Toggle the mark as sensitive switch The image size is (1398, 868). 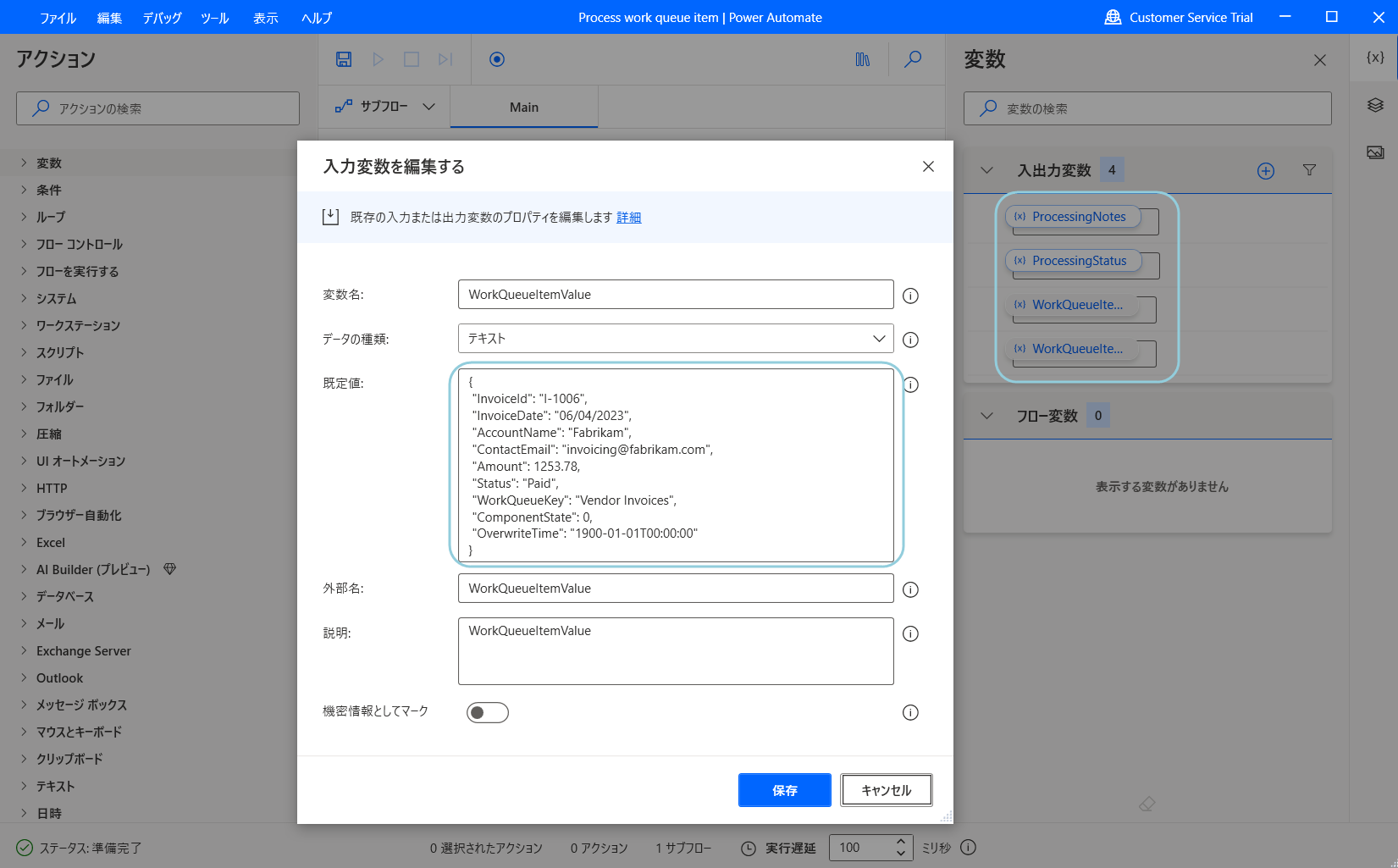click(x=488, y=712)
